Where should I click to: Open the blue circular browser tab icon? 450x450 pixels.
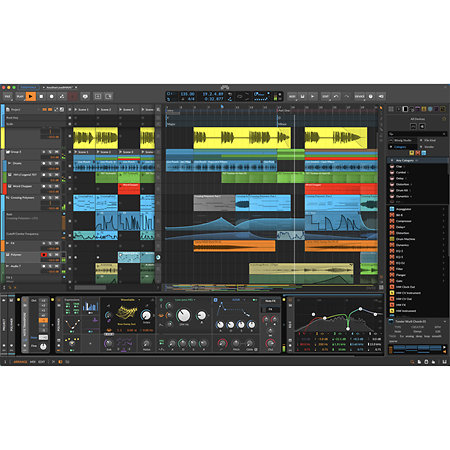click(x=430, y=109)
